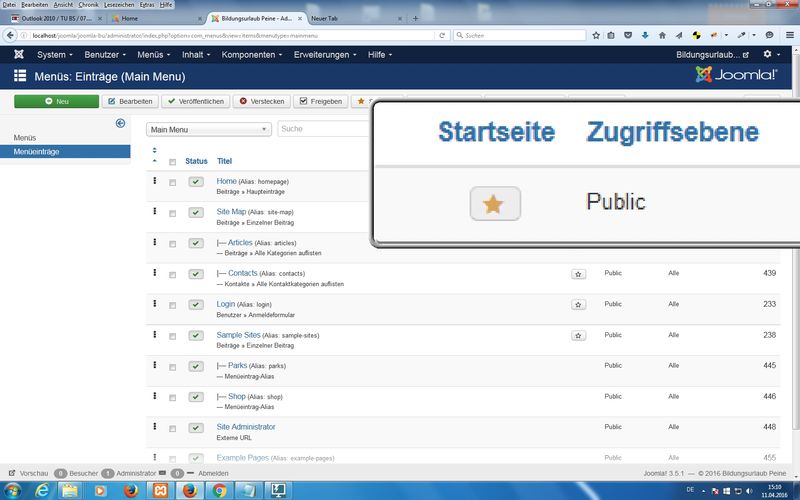The image size is (800, 500).
Task: Click the sort order arrows column icon
Action: pos(154,155)
